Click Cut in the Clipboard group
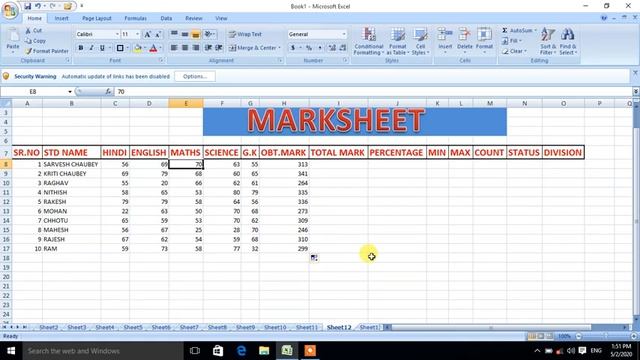The height and width of the screenshot is (360, 640). click(33, 31)
